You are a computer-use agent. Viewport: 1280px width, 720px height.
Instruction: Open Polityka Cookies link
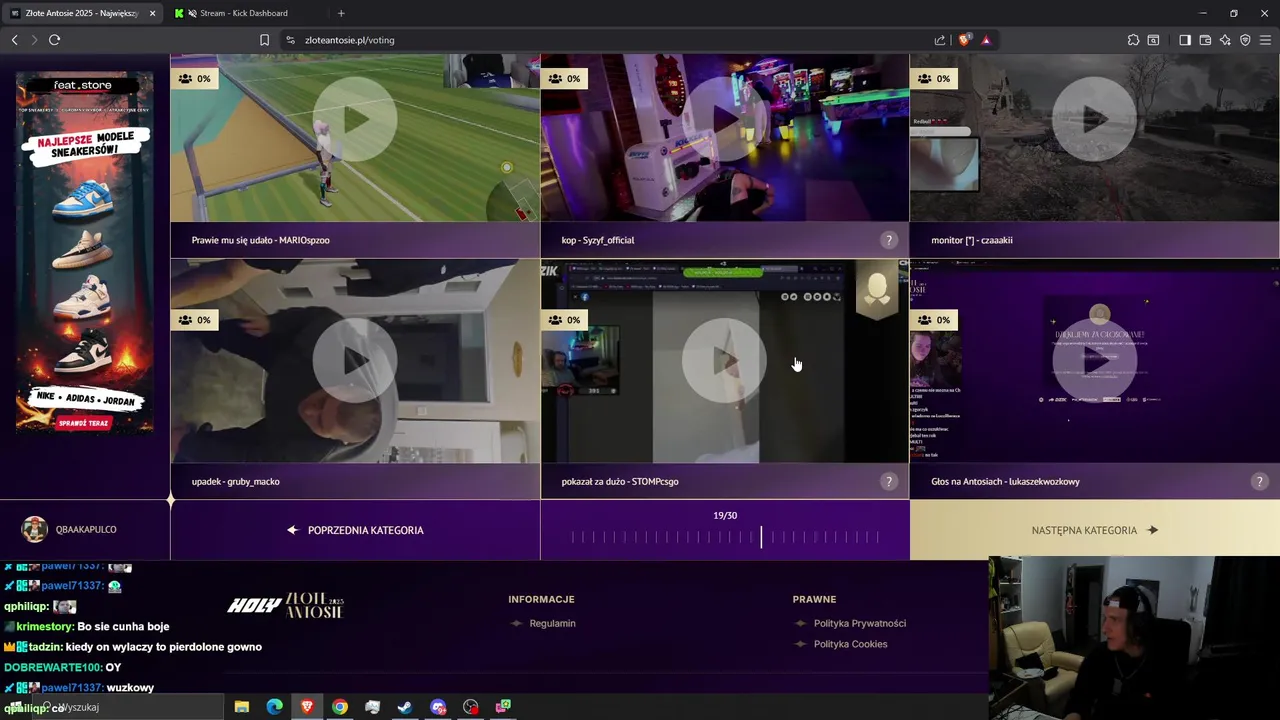[x=850, y=644]
